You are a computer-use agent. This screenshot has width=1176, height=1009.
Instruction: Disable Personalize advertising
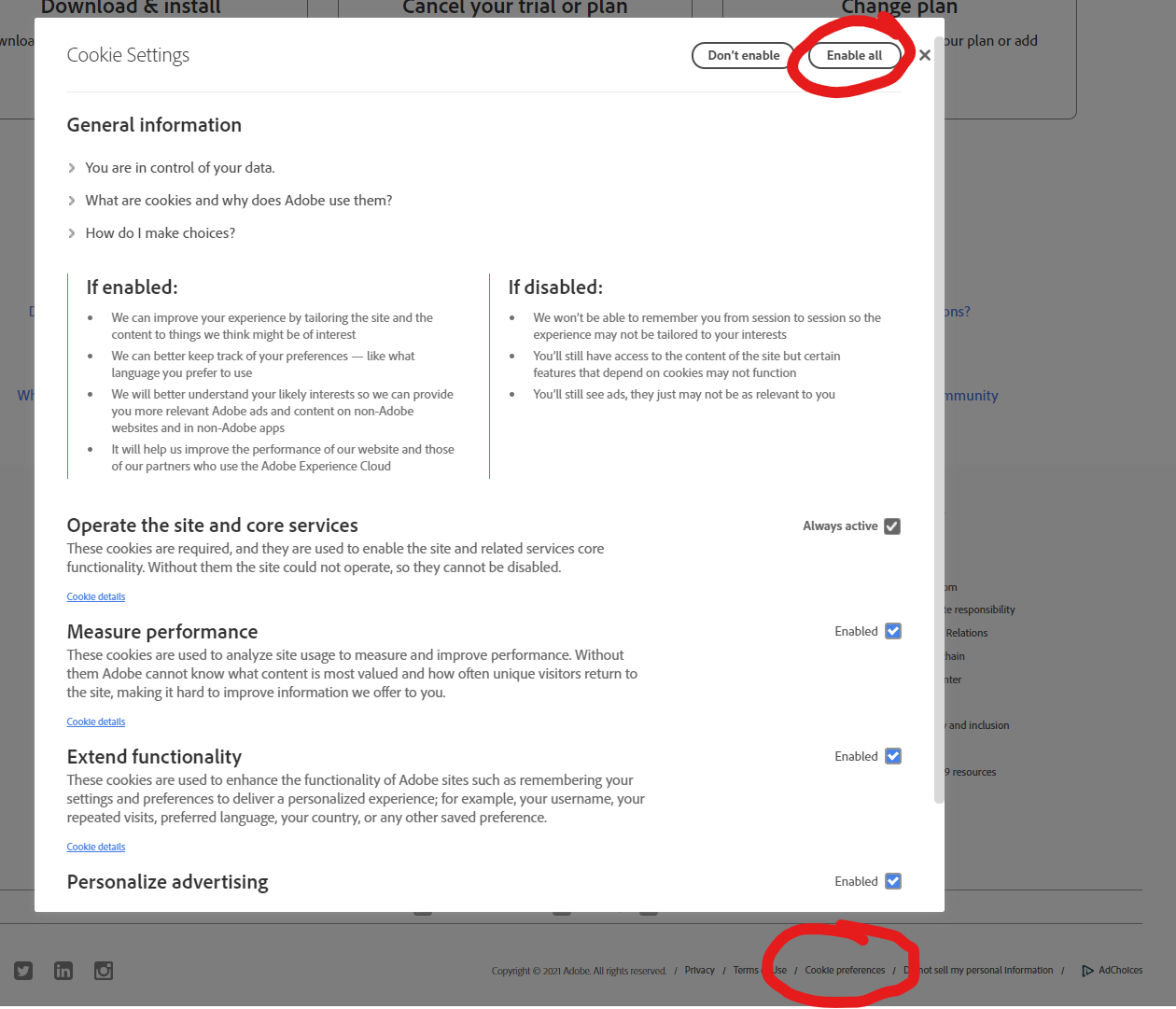click(892, 881)
